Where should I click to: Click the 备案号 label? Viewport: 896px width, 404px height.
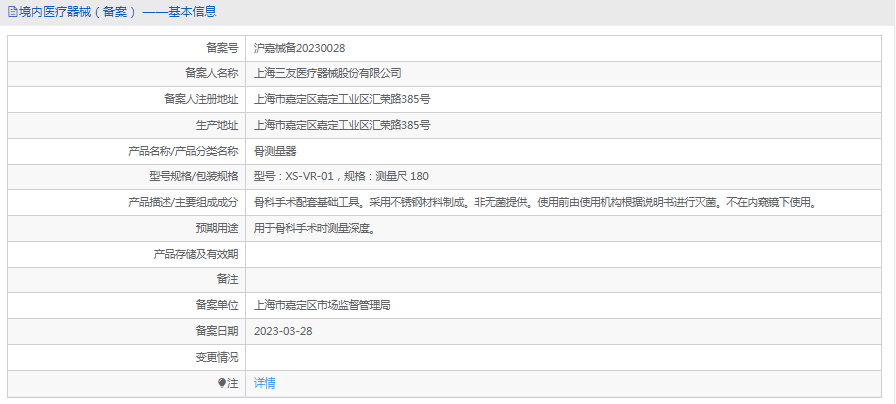tap(222, 48)
